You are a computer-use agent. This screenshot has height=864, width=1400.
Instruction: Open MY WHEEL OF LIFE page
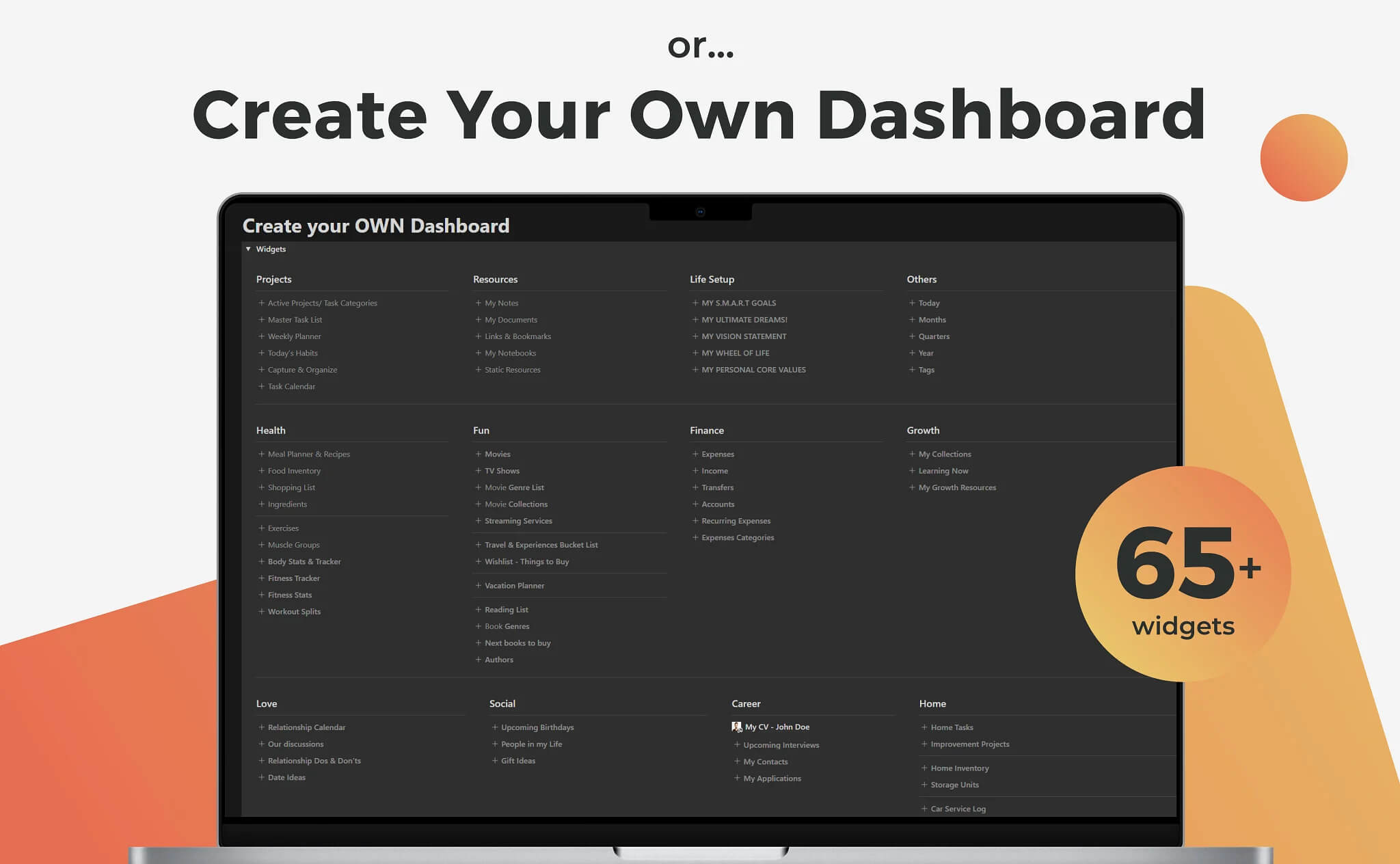[735, 353]
